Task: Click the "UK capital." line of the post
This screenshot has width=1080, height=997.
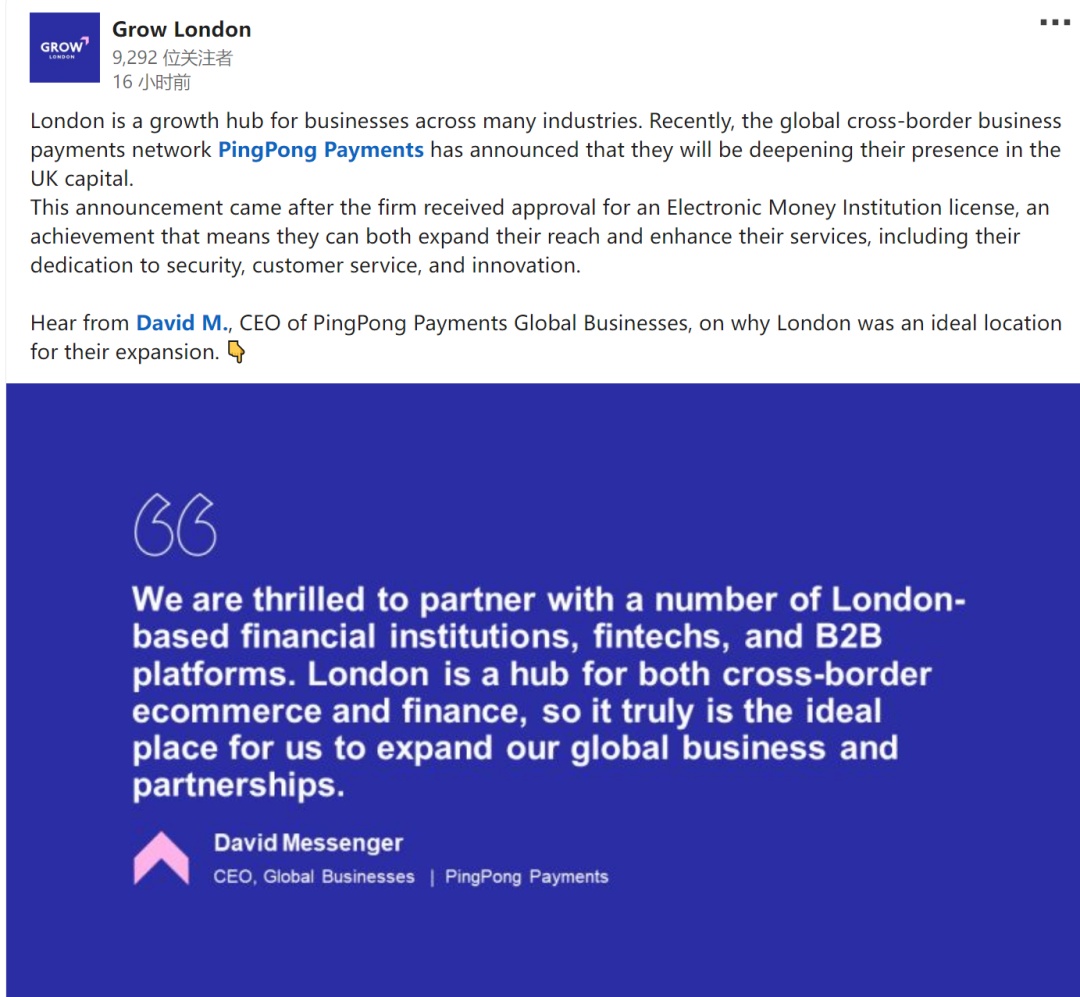Action: pyautogui.click(x=82, y=178)
